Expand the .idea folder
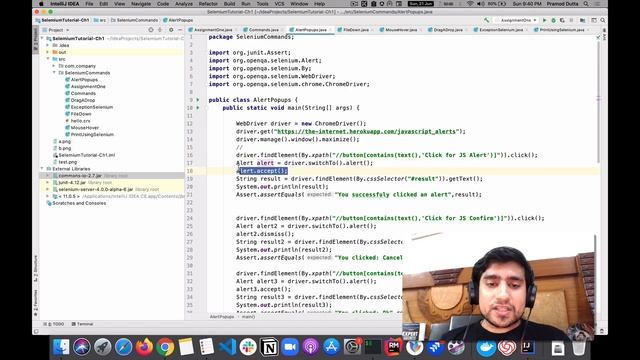640x360 pixels. [48, 45]
